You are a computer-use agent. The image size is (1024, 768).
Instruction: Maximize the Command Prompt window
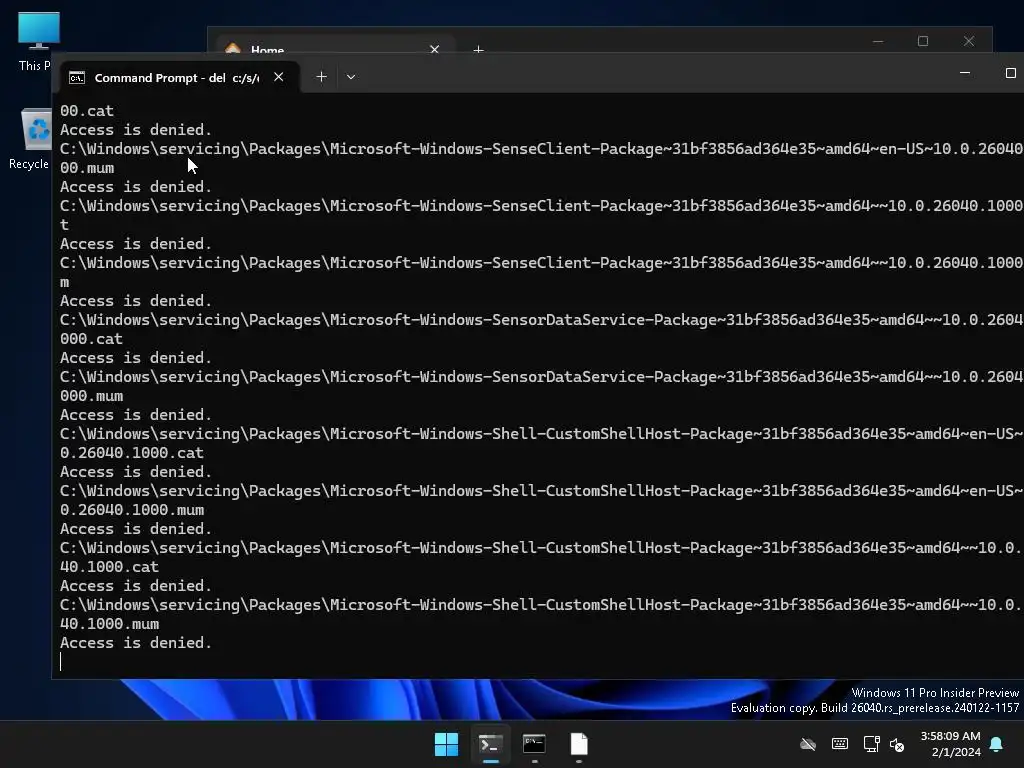click(1010, 73)
